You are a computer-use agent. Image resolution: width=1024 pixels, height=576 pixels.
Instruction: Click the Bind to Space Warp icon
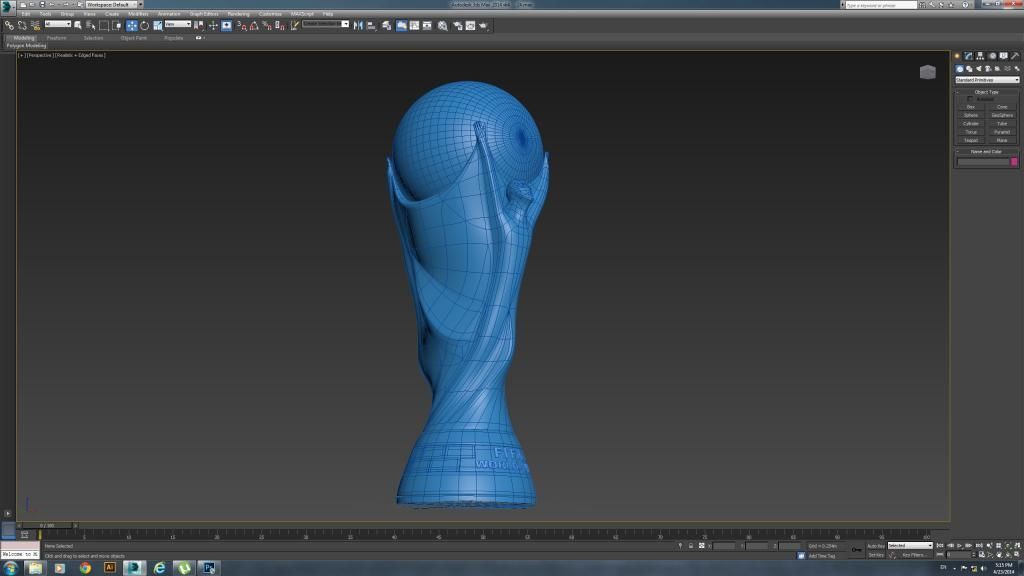click(35, 25)
